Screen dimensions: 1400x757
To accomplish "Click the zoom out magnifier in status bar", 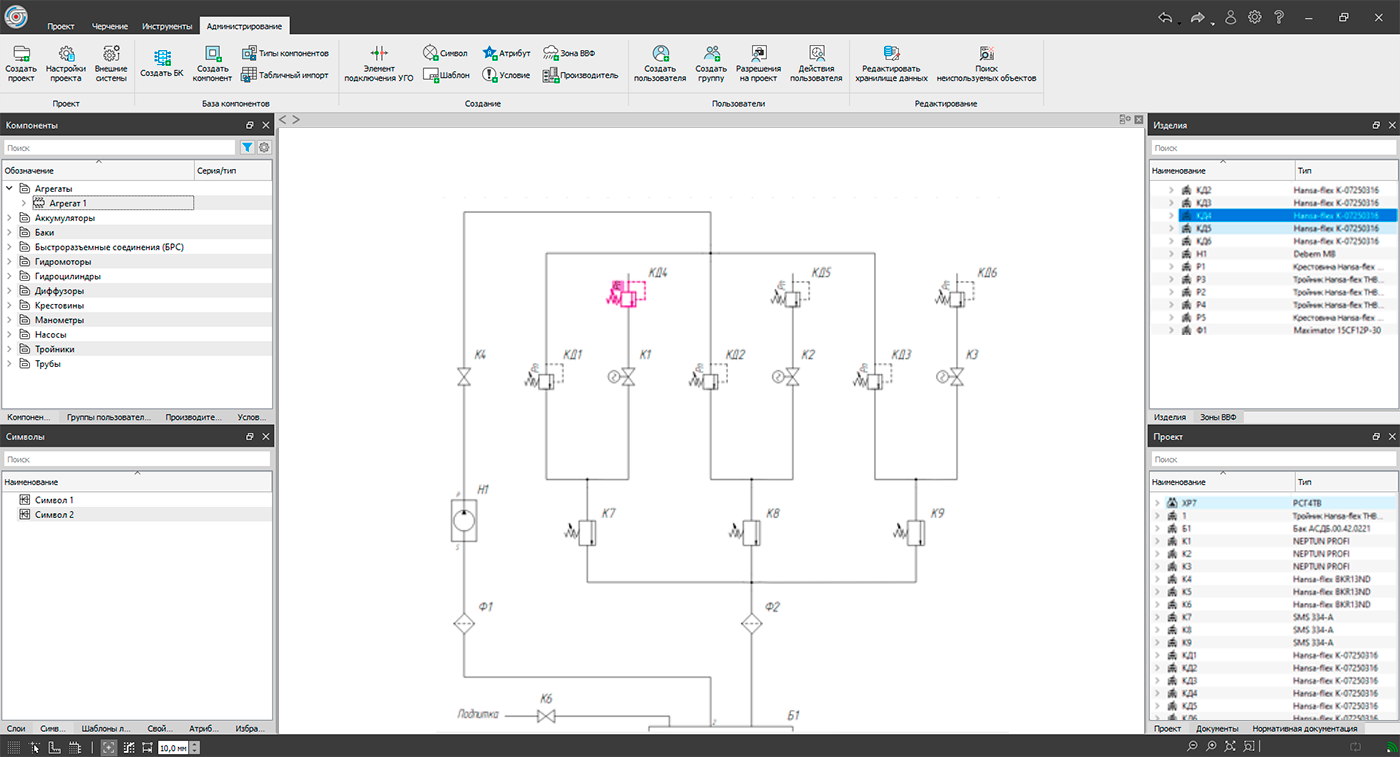I will [x=1192, y=747].
